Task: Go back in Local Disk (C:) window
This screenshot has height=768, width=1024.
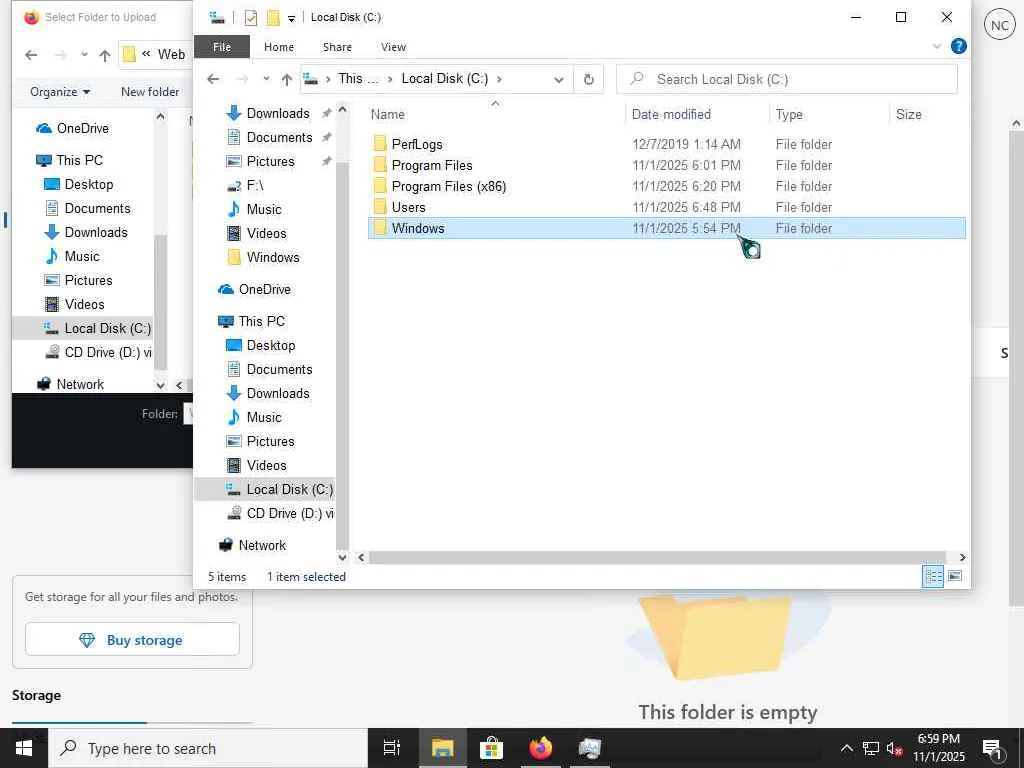Action: pos(213,79)
